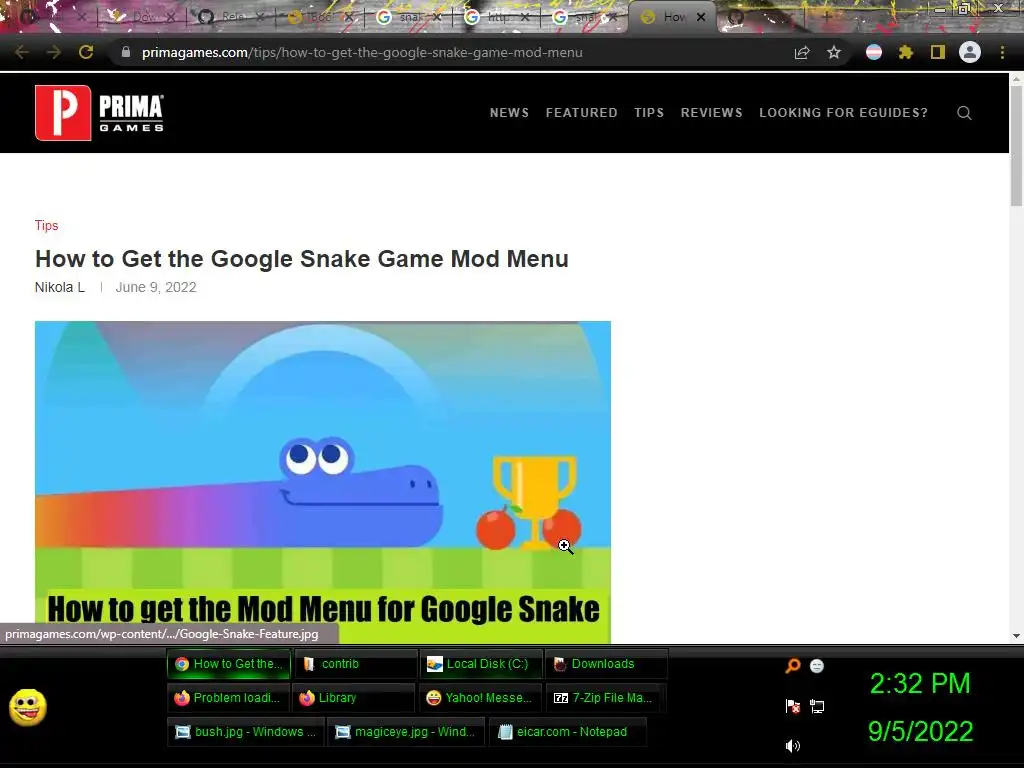Click the Prima Games logo
The width and height of the screenshot is (1024, 768).
[x=99, y=112]
